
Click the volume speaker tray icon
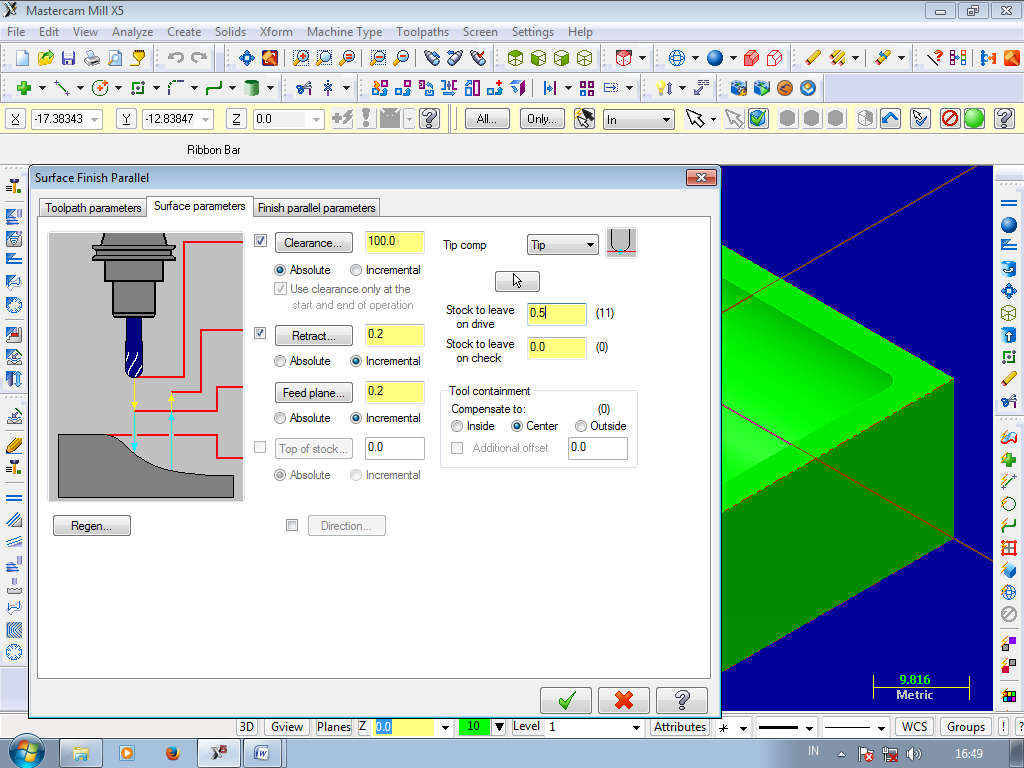[x=914, y=754]
